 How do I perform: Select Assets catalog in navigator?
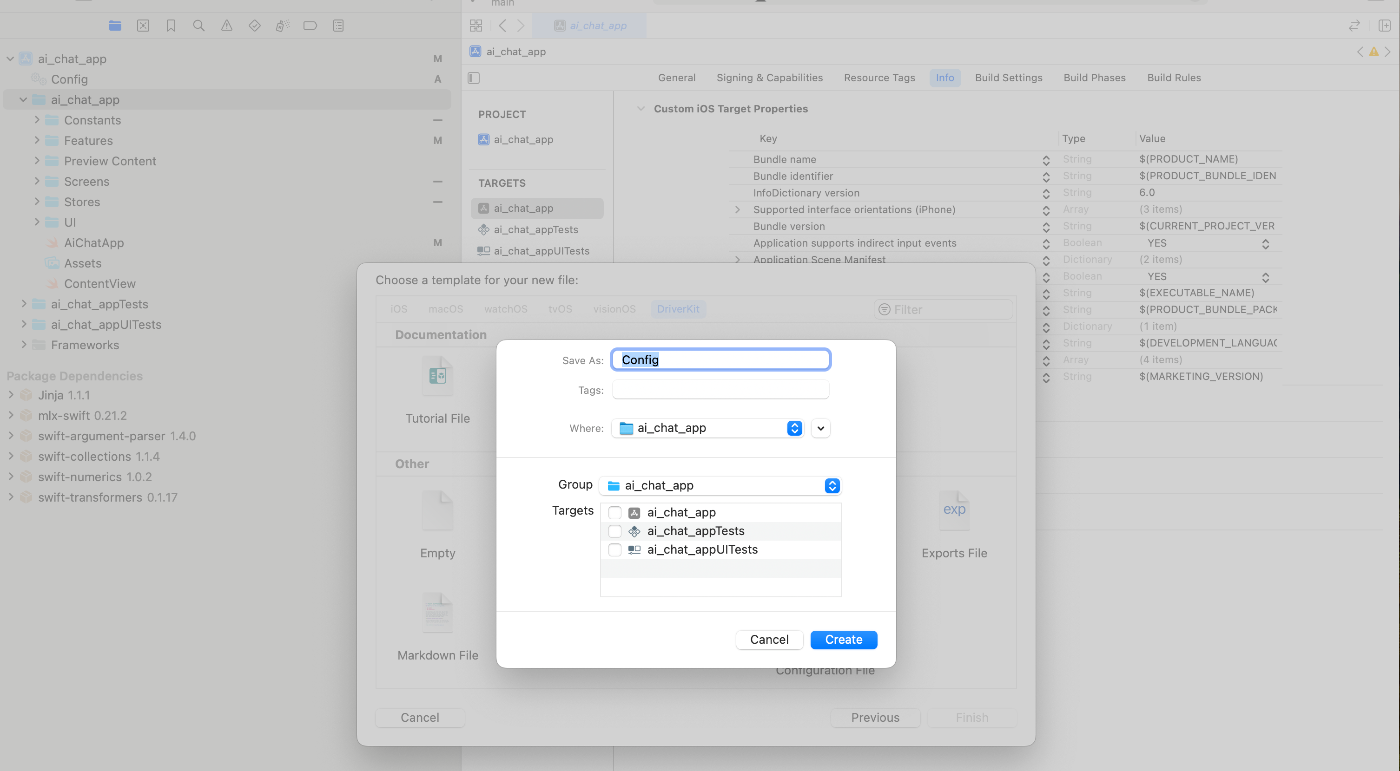click(82, 263)
